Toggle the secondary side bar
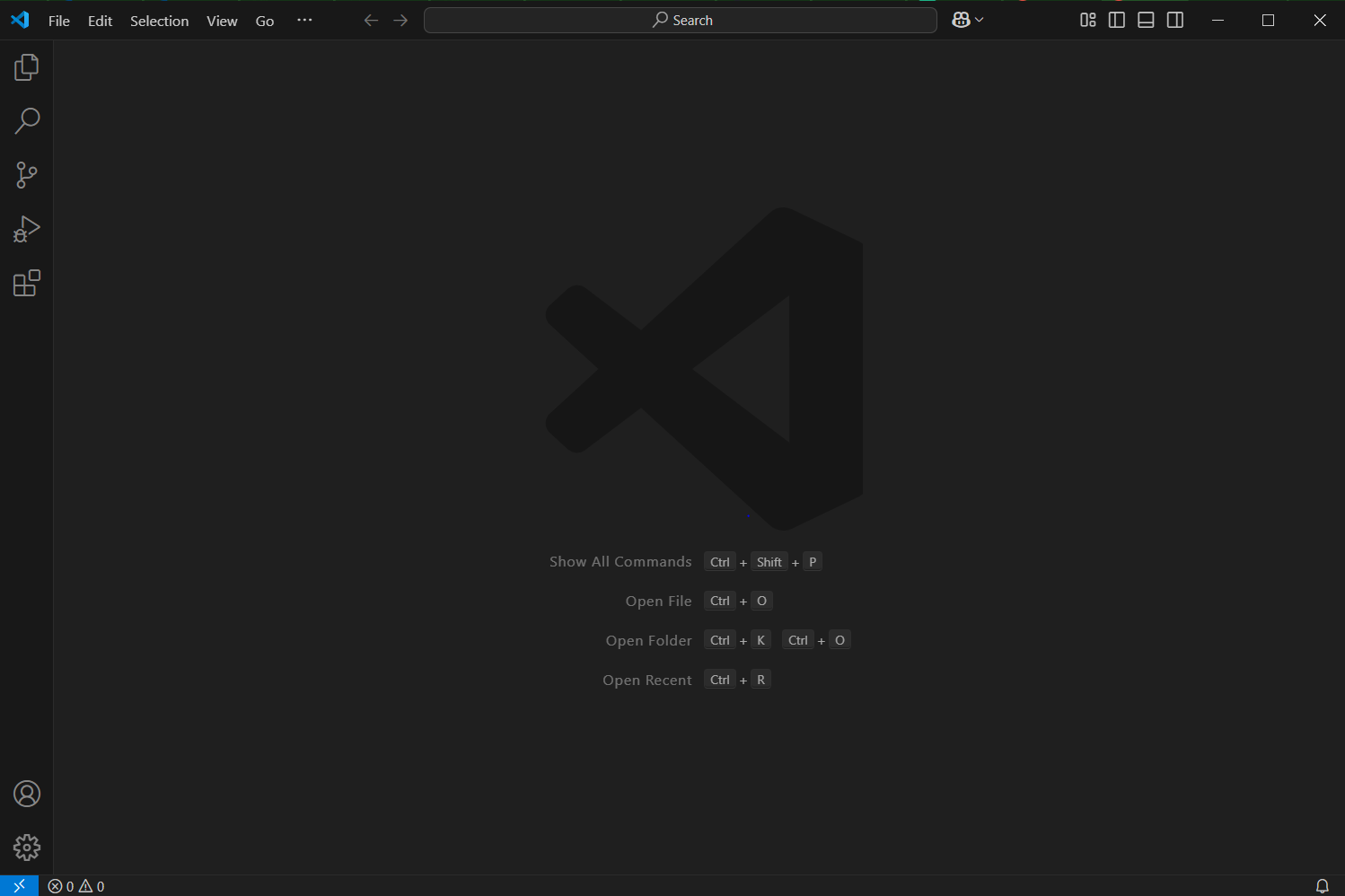This screenshot has width=1345, height=896. 1175,20
